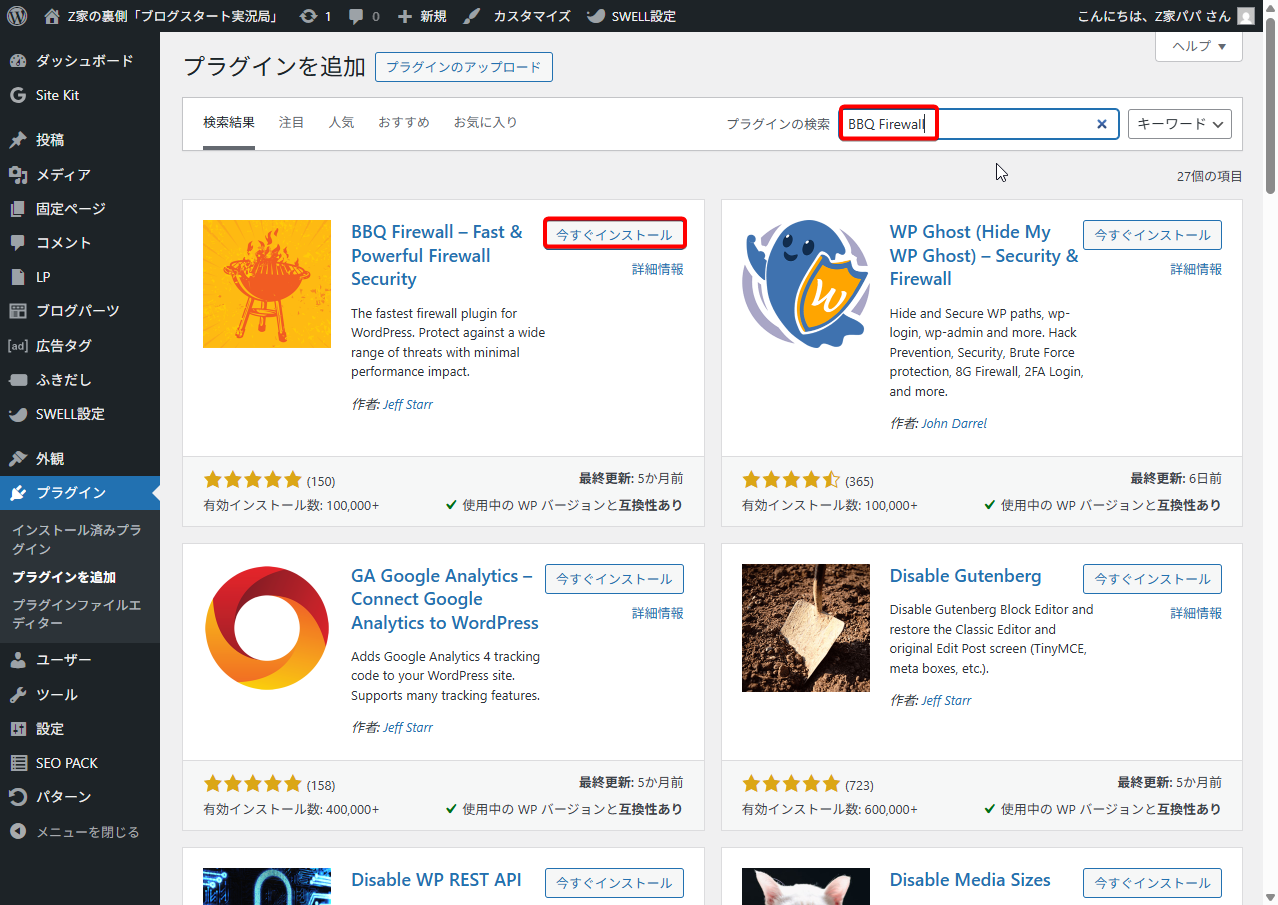Install GA Google Analytics plugin
1278x905 pixels.
point(615,579)
